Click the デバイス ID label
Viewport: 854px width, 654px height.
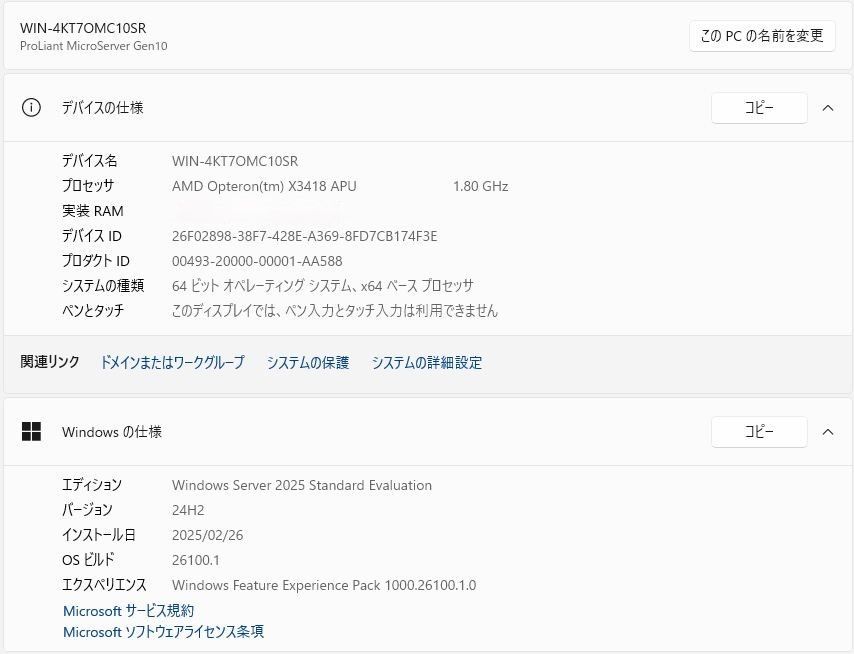point(92,236)
